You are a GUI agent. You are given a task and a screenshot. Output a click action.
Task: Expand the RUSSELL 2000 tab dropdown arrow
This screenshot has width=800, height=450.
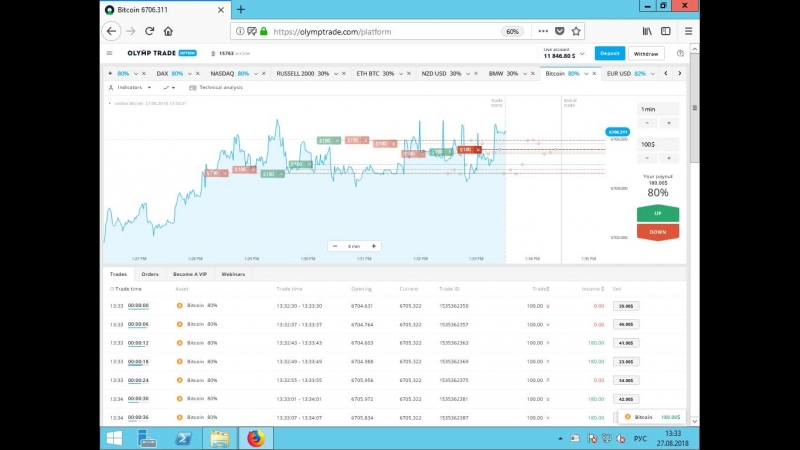click(336, 73)
